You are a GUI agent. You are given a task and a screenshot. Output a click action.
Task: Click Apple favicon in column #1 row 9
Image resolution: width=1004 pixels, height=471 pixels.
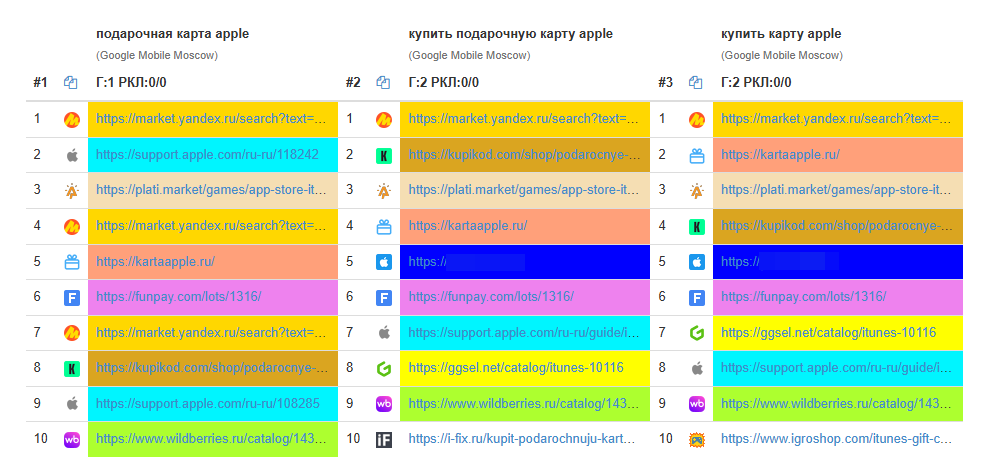[x=72, y=404]
